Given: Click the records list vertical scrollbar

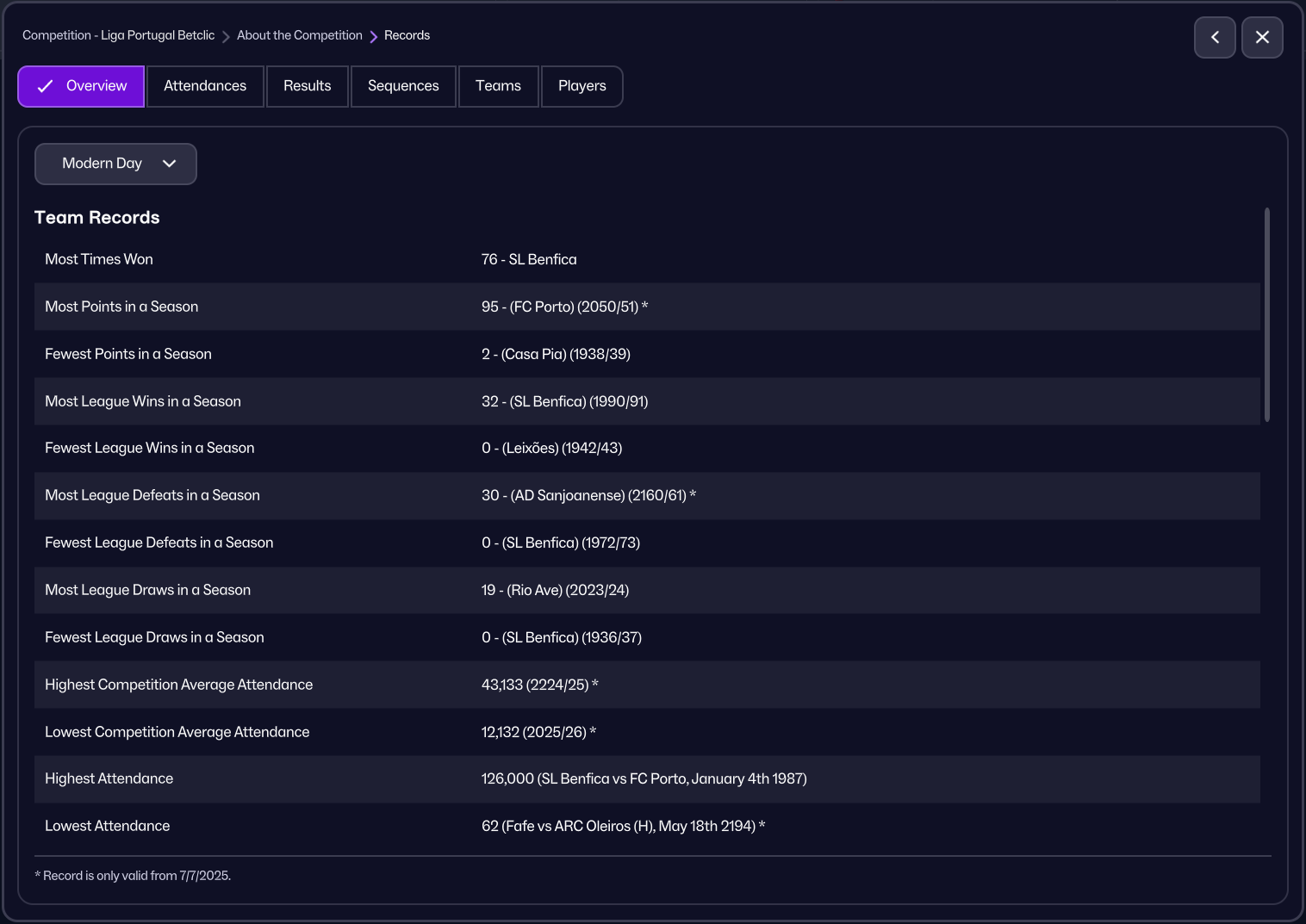Looking at the screenshot, I should tap(1266, 314).
